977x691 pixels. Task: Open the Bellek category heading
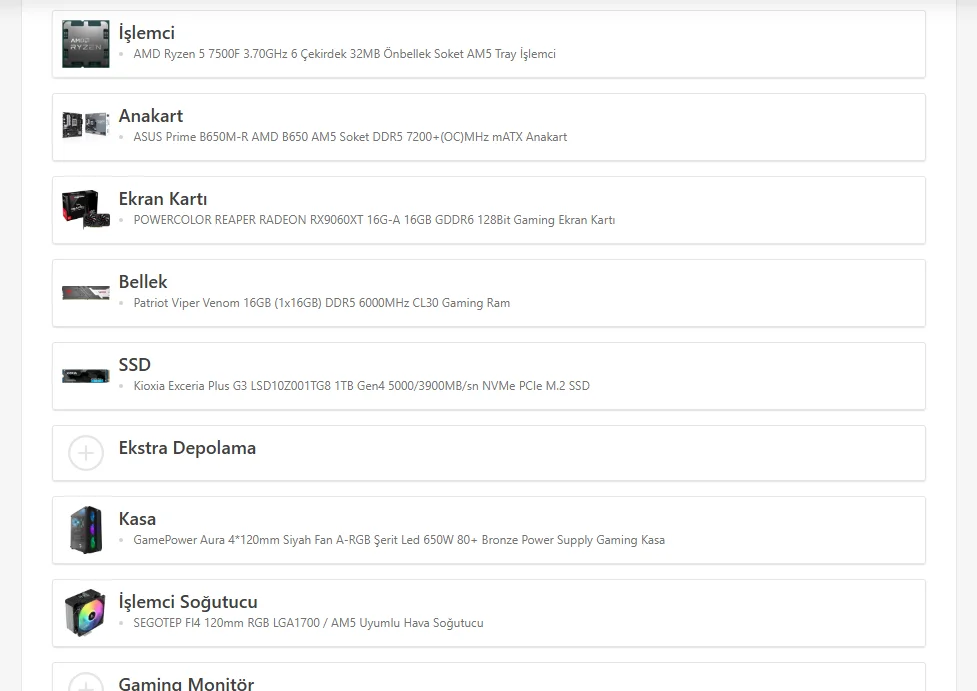pyautogui.click(x=143, y=282)
